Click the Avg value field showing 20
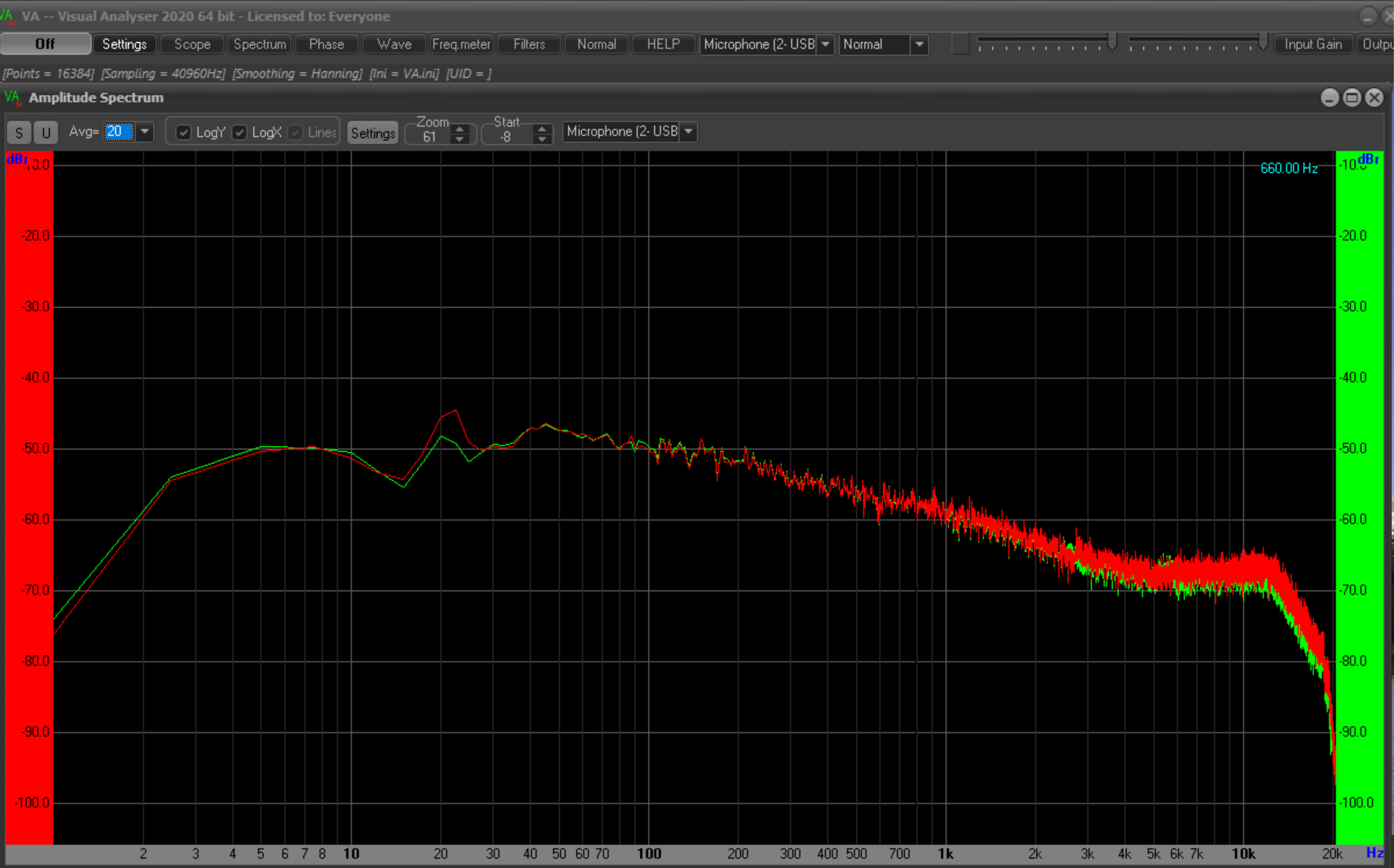Viewport: 1394px width, 868px height. click(119, 132)
